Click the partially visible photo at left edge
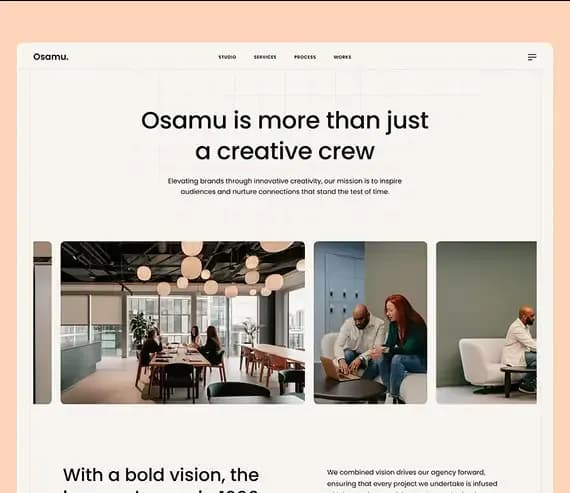Screen dimensions: 570x493 (43, 322)
